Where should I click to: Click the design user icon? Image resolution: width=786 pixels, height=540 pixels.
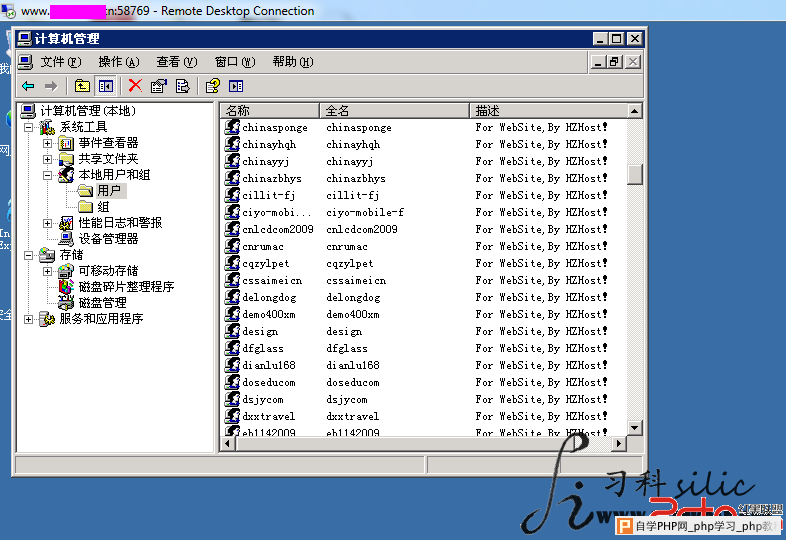232,331
